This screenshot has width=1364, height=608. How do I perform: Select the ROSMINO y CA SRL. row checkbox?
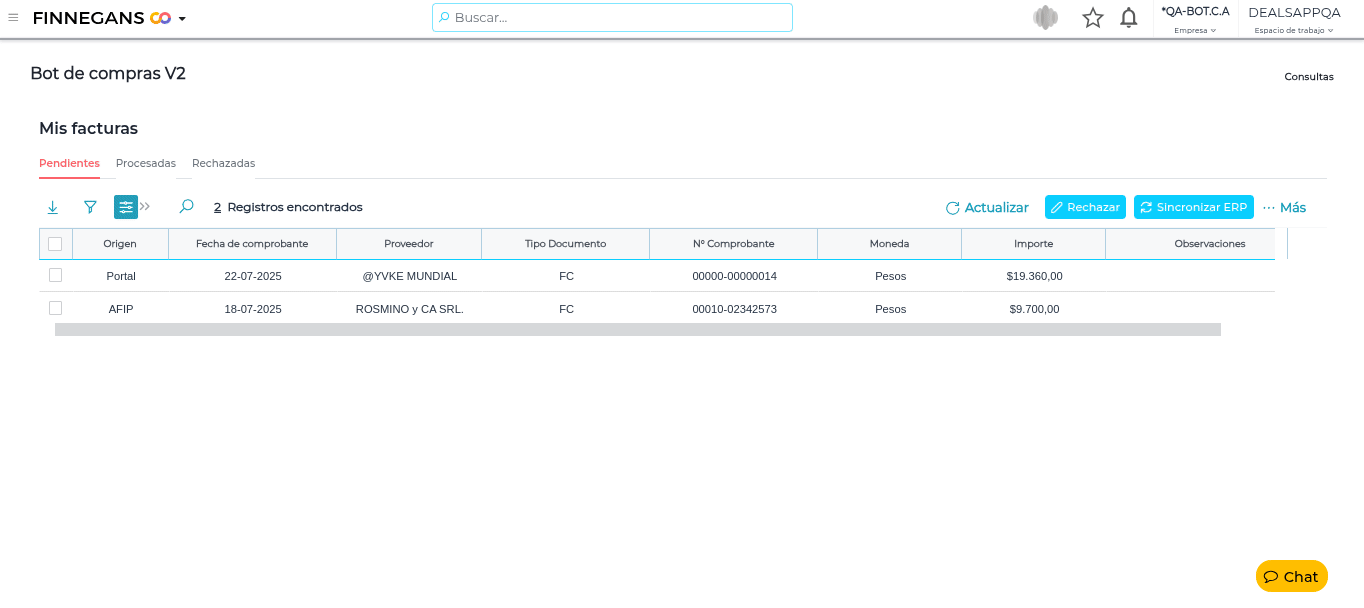(x=55, y=308)
